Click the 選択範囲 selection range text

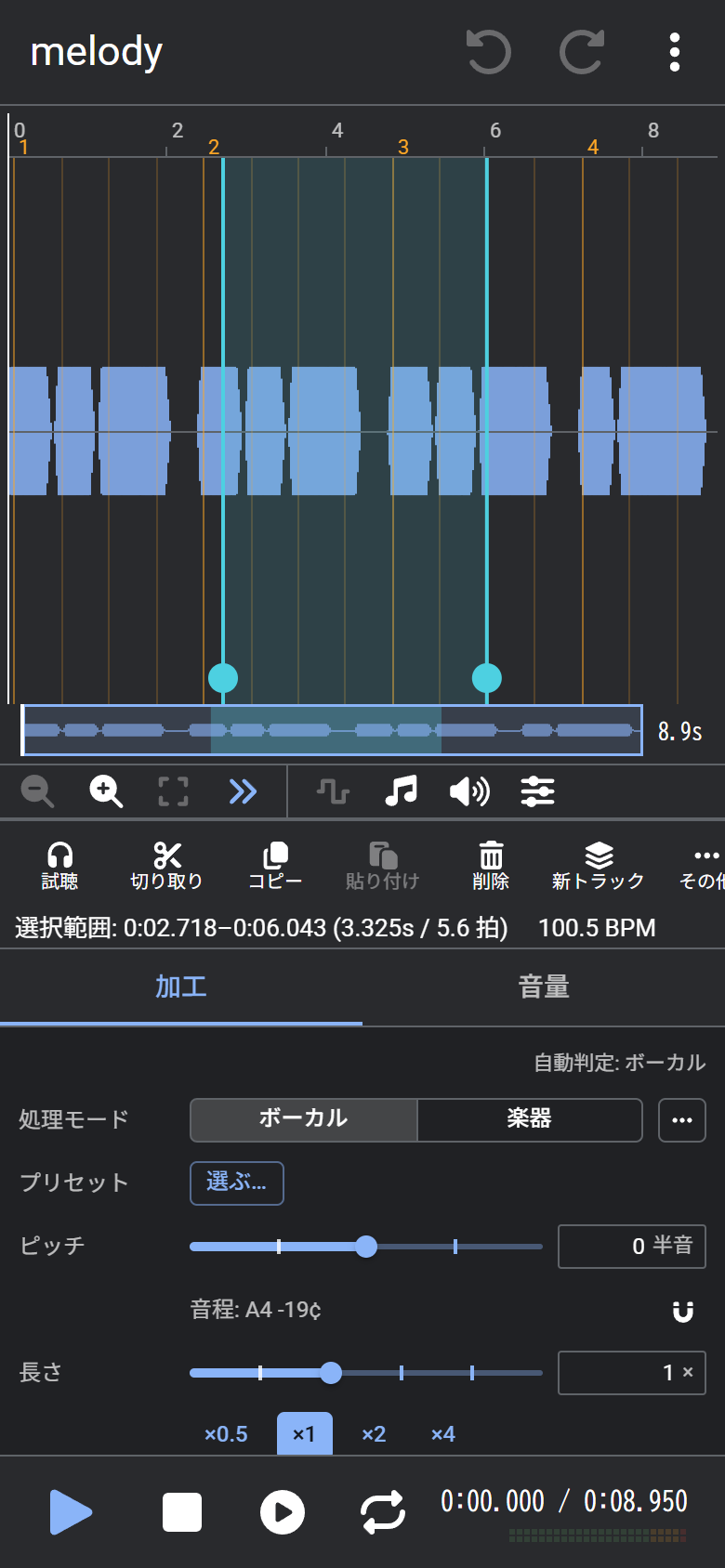click(x=261, y=928)
